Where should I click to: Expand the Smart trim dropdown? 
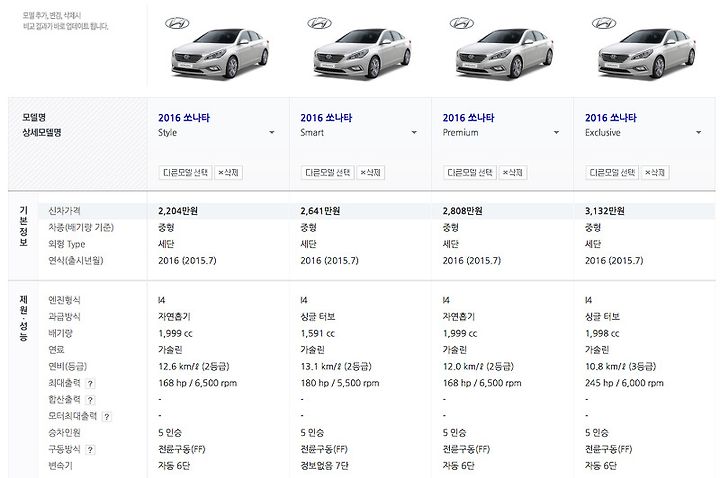pyautogui.click(x=414, y=133)
